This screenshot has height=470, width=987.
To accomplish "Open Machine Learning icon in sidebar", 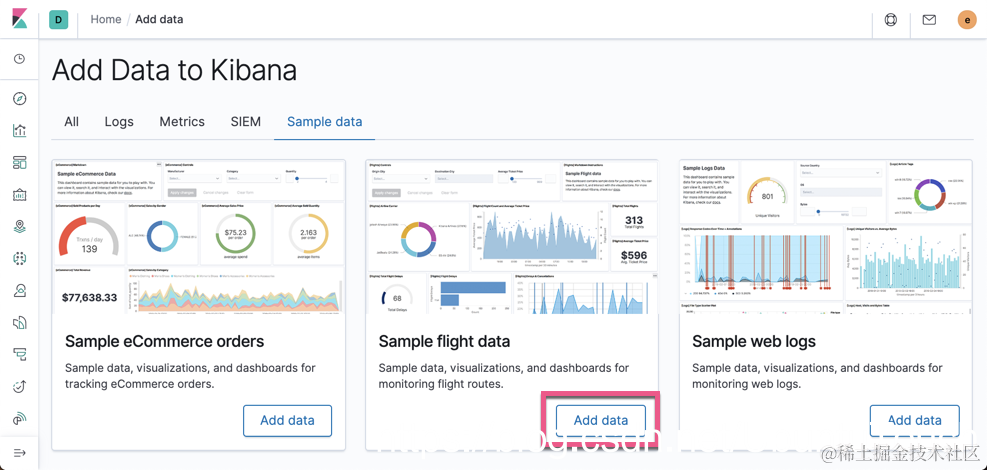I will click(20, 259).
